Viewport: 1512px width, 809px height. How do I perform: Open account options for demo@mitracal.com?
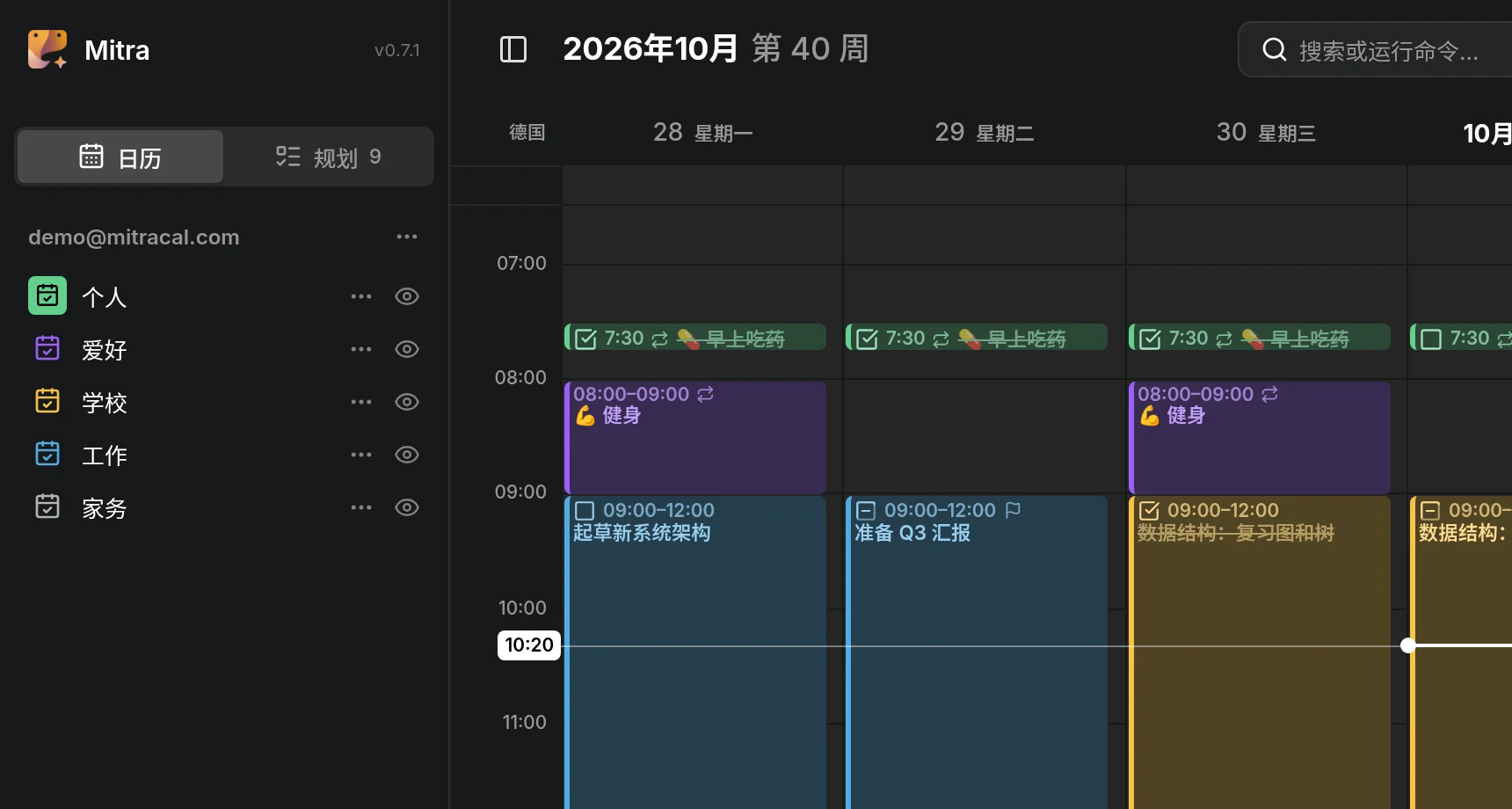407,237
